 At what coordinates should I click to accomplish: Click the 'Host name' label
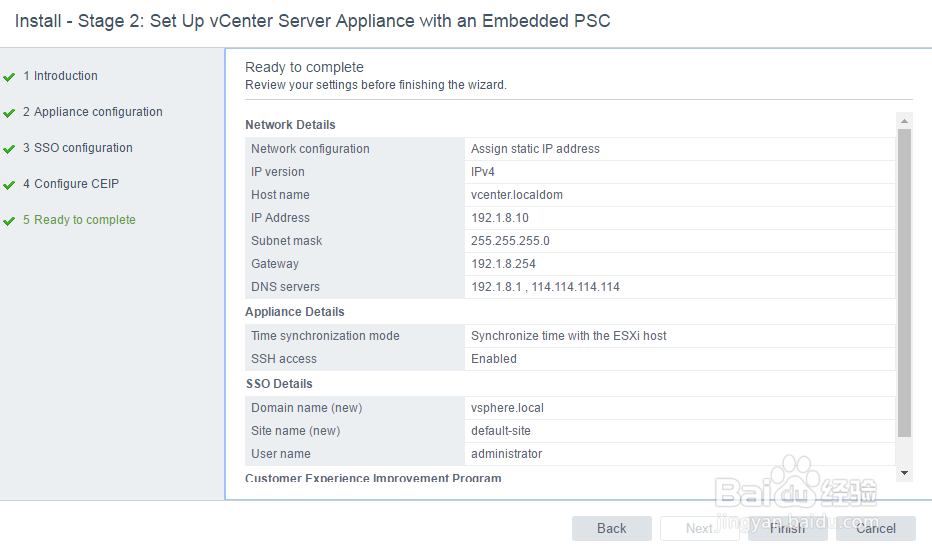coord(280,195)
